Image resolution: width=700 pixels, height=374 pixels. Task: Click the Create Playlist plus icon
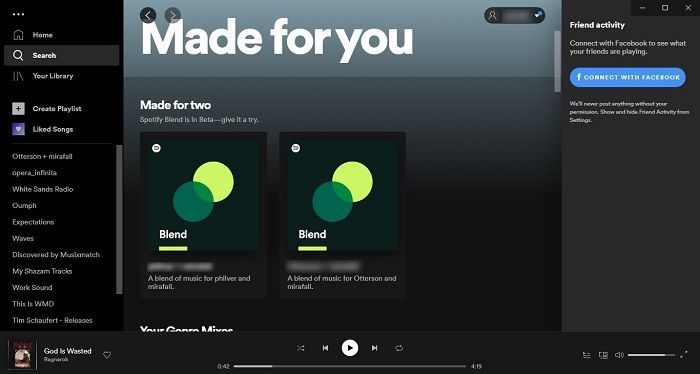[x=18, y=108]
